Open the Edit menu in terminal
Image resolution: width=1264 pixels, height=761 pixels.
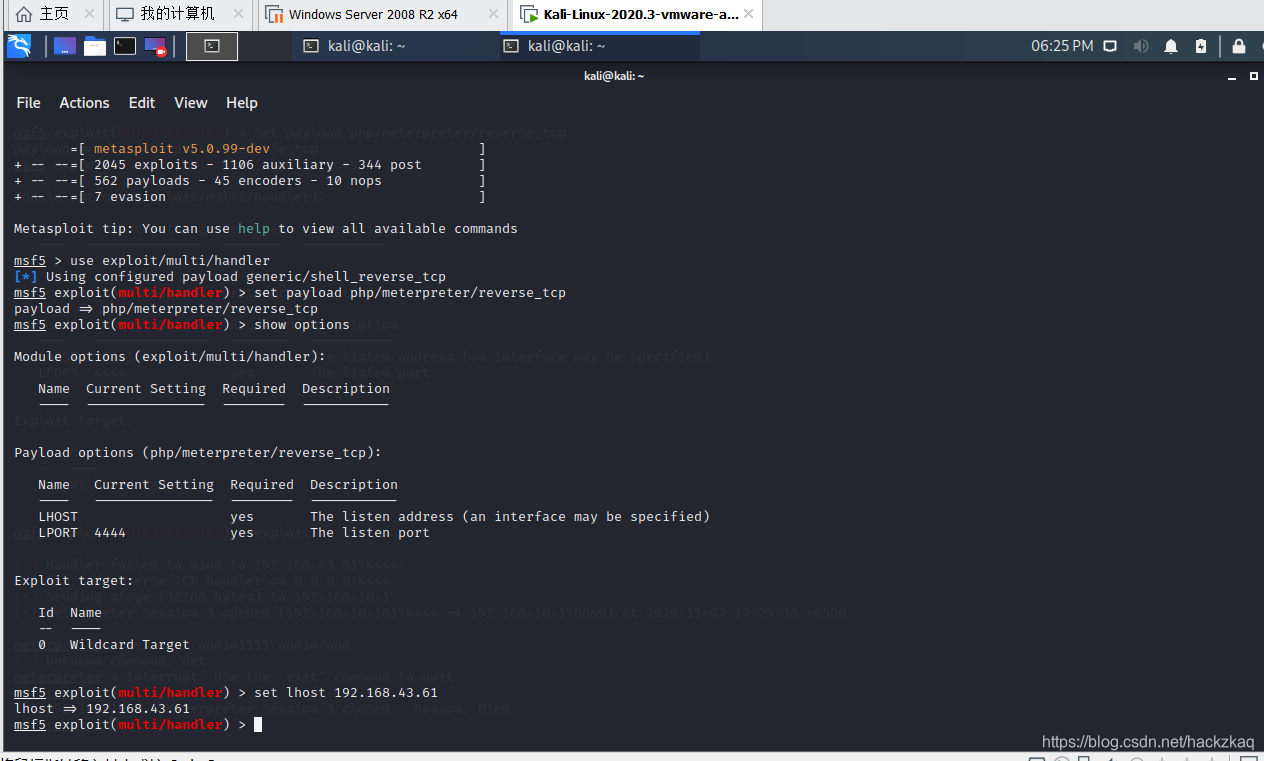(142, 103)
